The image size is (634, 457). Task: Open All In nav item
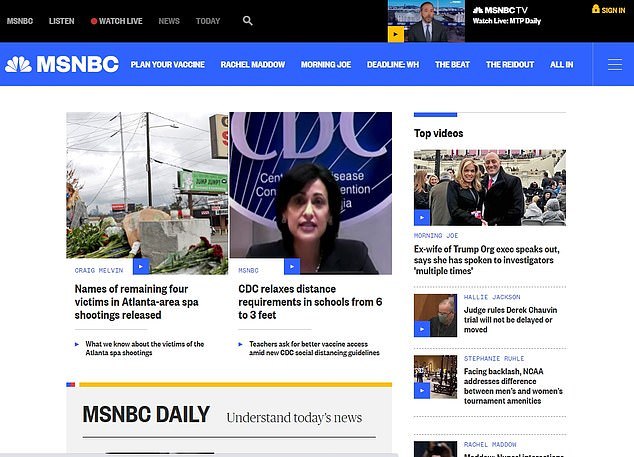(x=561, y=64)
